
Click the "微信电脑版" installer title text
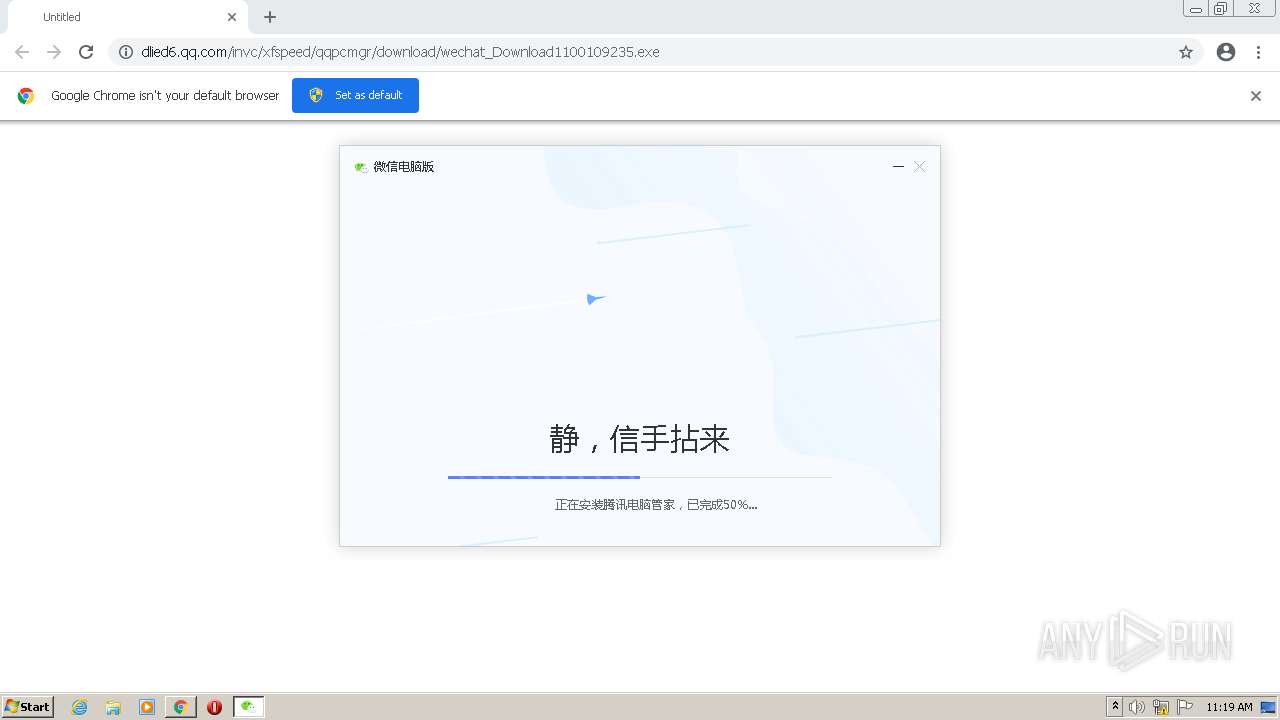(x=404, y=167)
